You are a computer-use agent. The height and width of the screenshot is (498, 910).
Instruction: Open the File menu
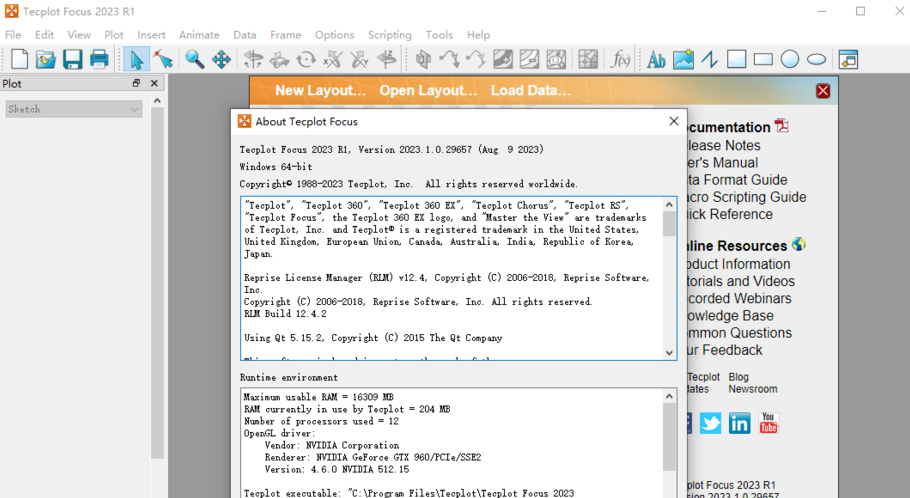13,35
